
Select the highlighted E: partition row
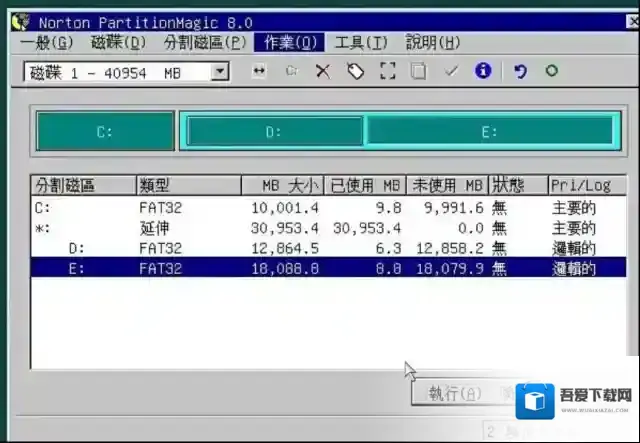(x=328, y=268)
